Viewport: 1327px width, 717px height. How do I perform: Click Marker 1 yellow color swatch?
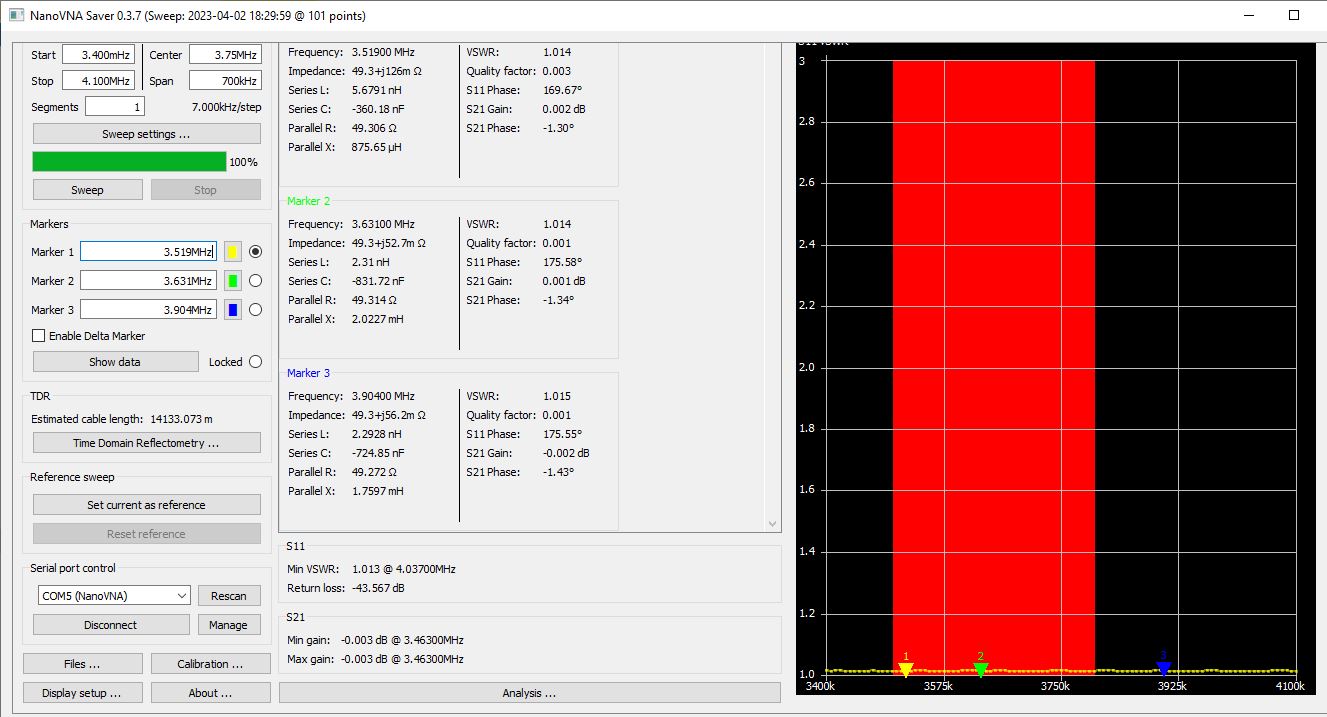pyautogui.click(x=233, y=252)
